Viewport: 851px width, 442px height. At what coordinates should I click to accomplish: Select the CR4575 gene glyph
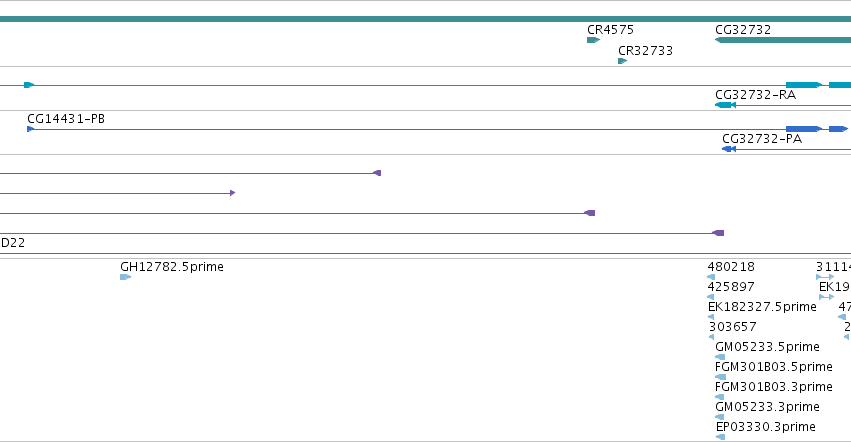point(593,40)
